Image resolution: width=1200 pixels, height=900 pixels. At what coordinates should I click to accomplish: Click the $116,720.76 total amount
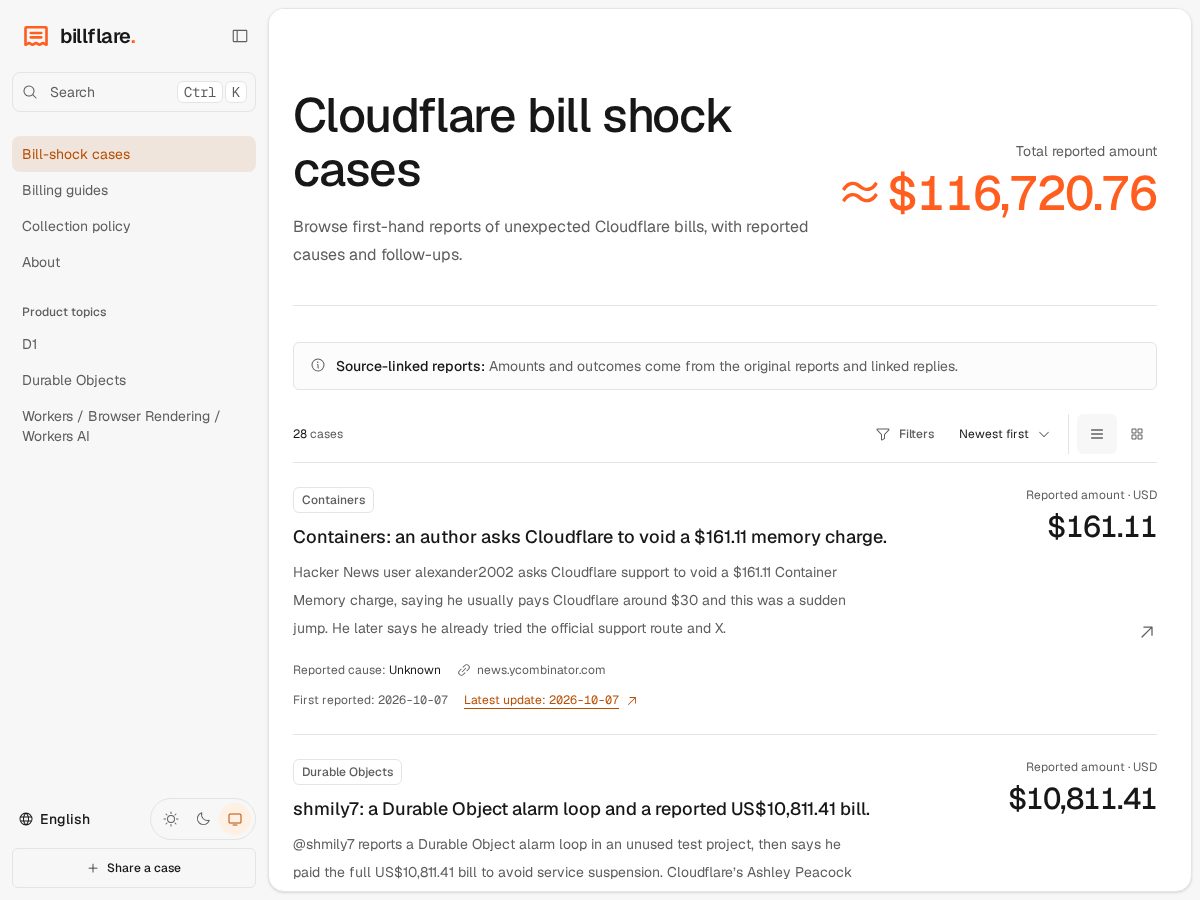click(x=998, y=194)
